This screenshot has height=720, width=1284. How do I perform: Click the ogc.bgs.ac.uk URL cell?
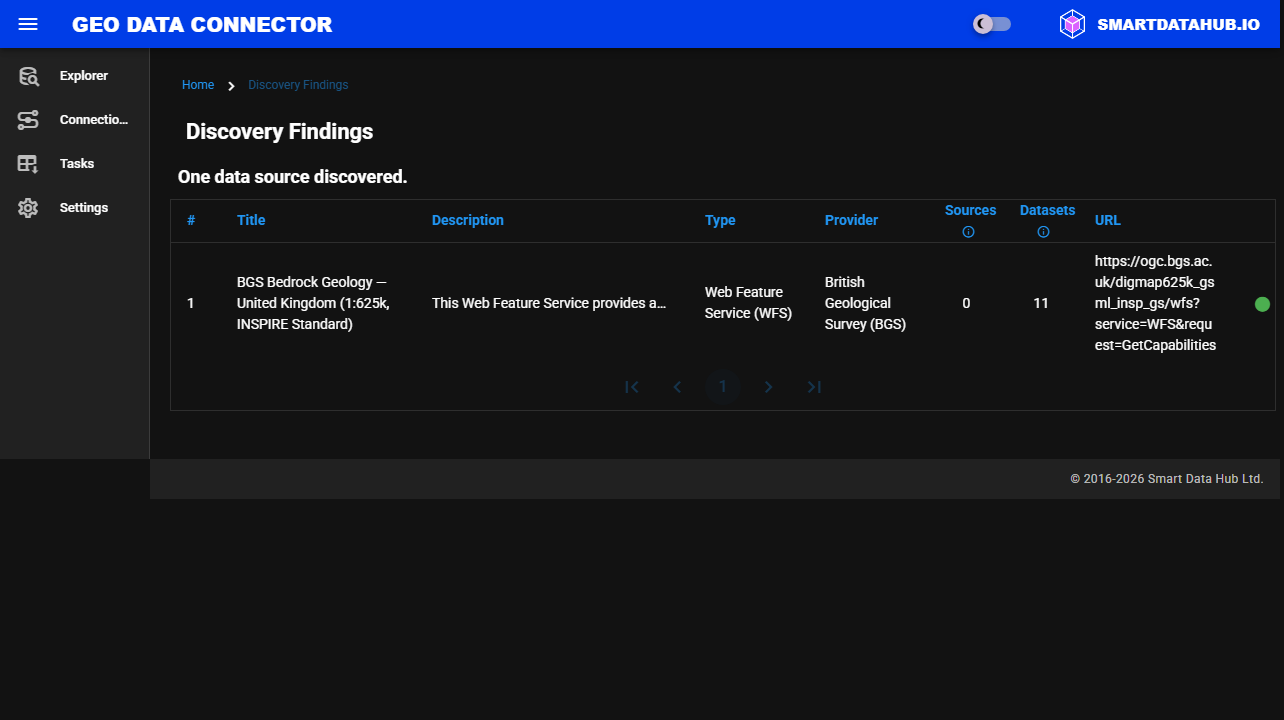coord(1155,303)
